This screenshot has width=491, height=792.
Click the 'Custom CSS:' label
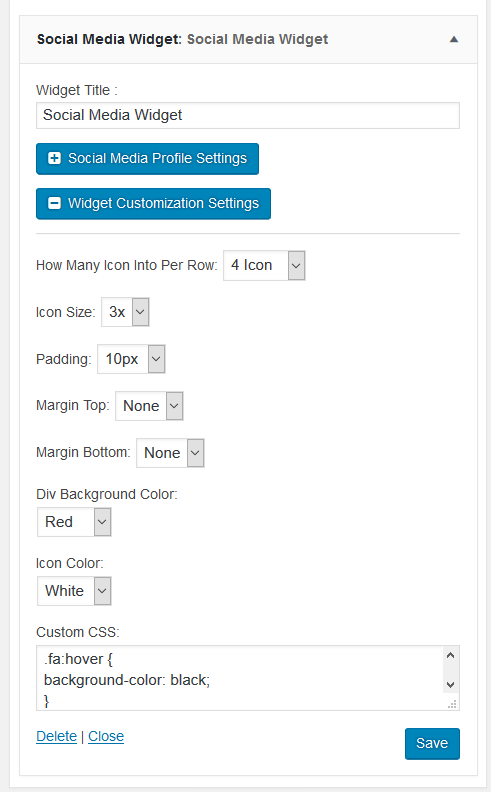tap(78, 632)
